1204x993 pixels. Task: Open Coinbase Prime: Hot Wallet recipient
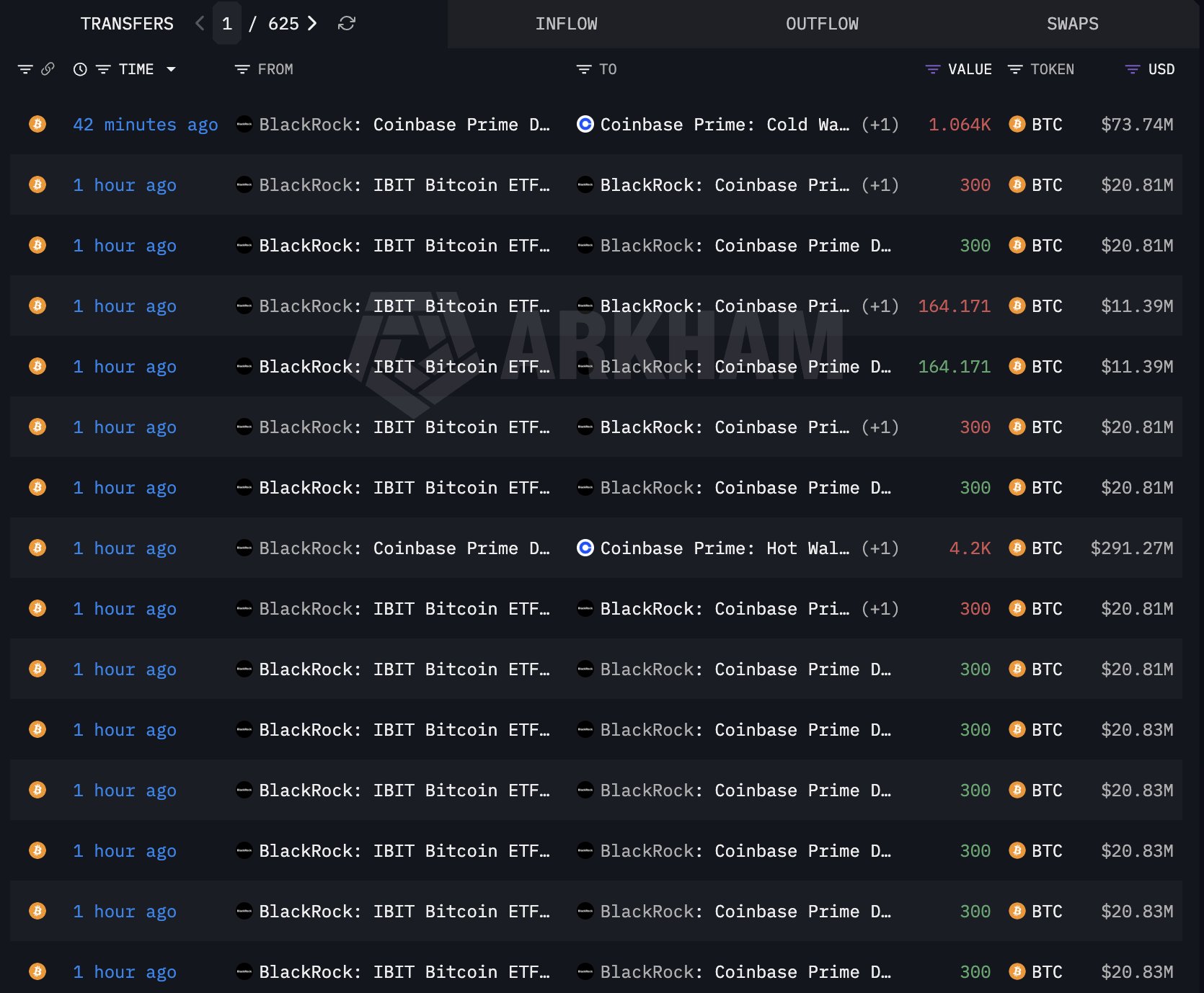(x=725, y=548)
